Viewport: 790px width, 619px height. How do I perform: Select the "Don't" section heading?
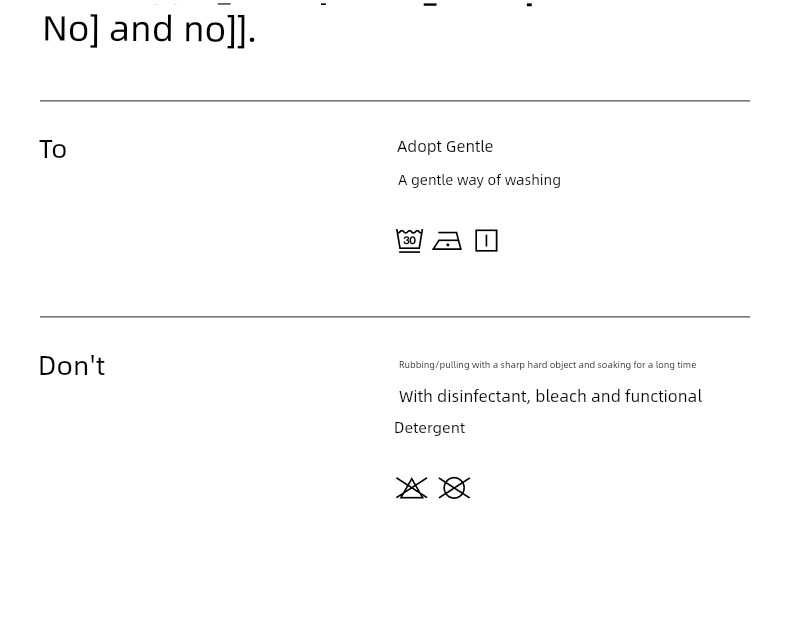coord(71,366)
